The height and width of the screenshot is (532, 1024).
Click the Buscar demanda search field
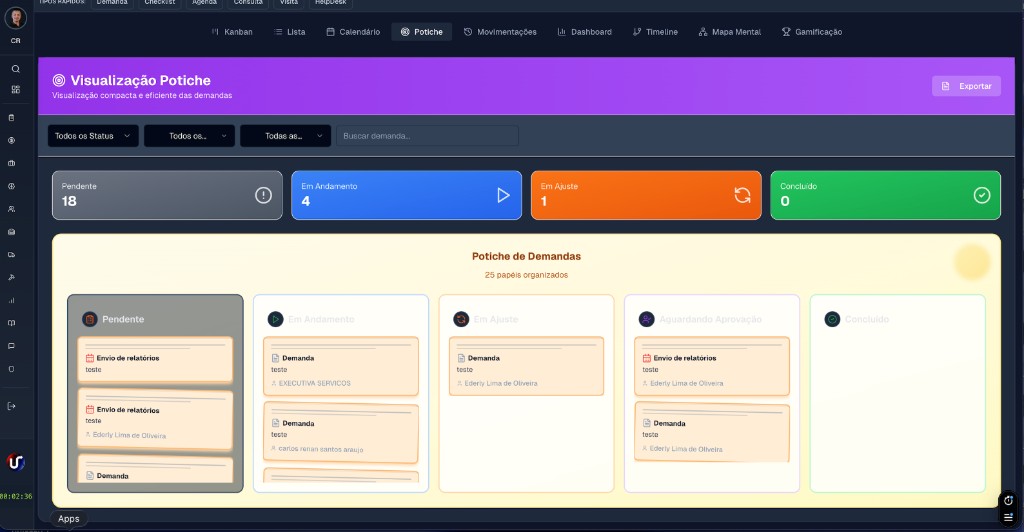(x=427, y=136)
